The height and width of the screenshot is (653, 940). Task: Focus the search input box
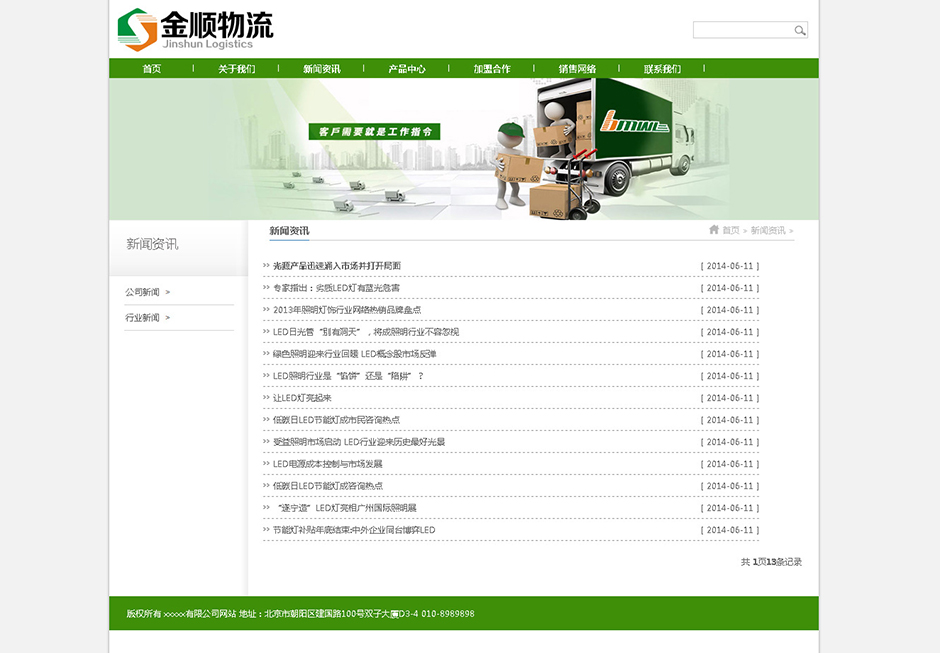tap(743, 30)
